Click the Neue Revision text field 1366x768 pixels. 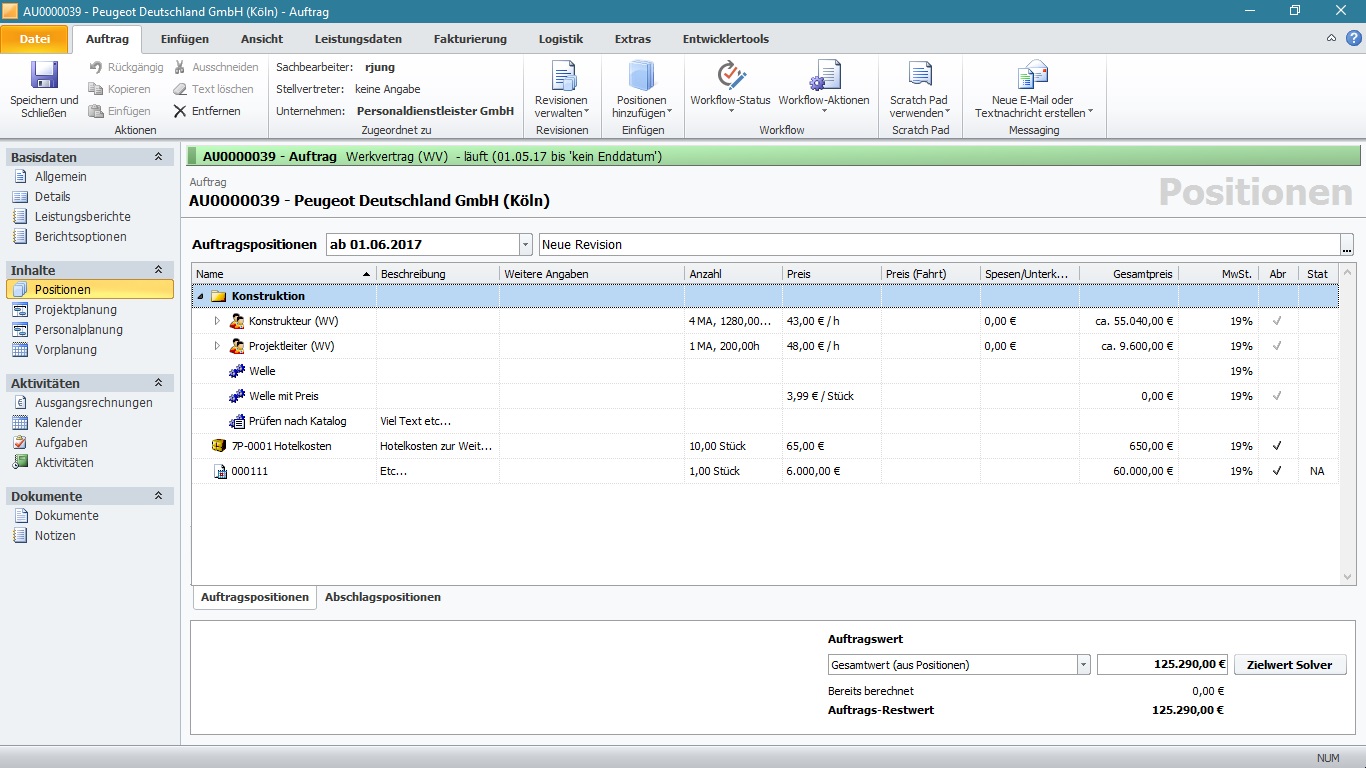point(938,245)
